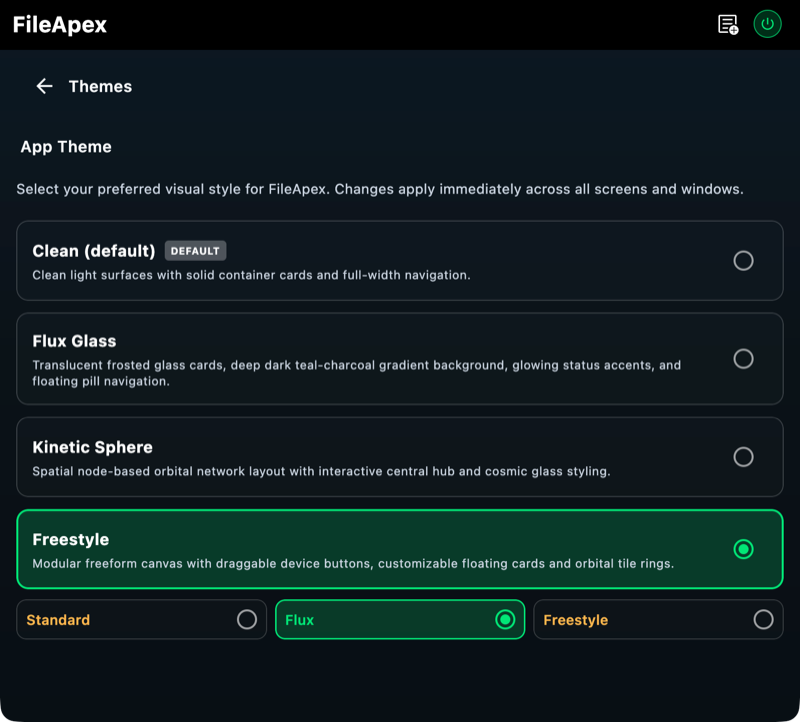Click the FileApex logo title

coord(60,24)
